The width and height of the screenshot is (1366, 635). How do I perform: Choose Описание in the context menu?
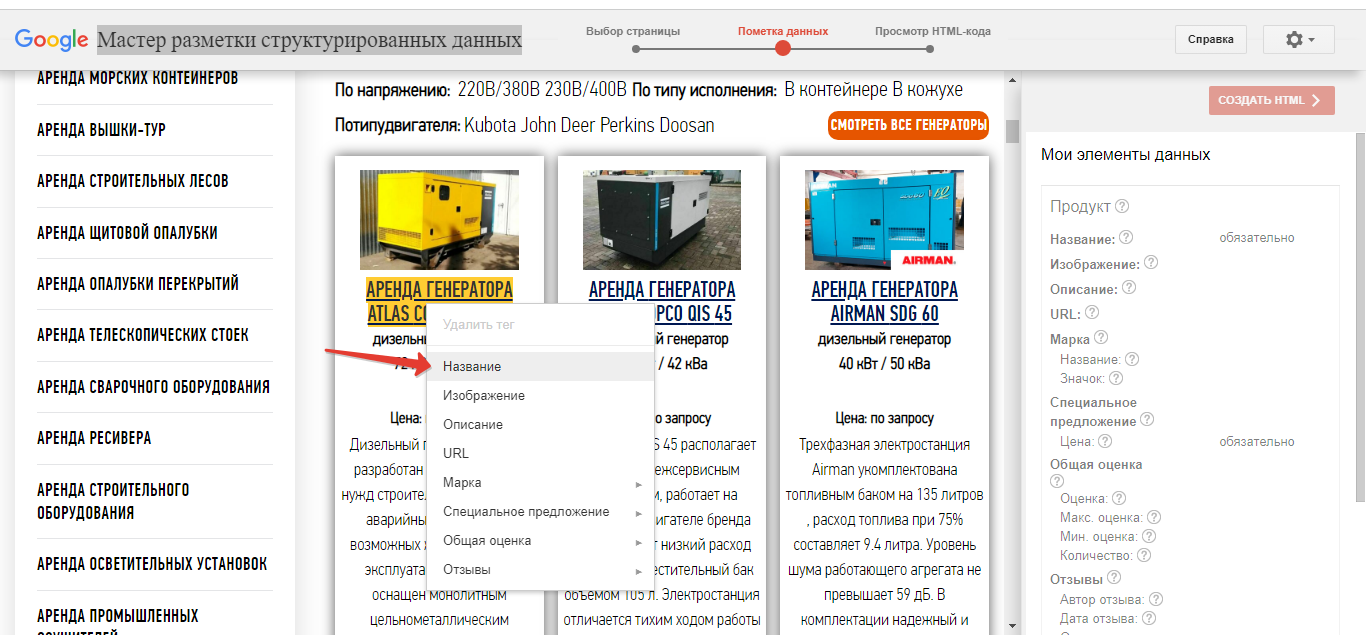[540, 425]
